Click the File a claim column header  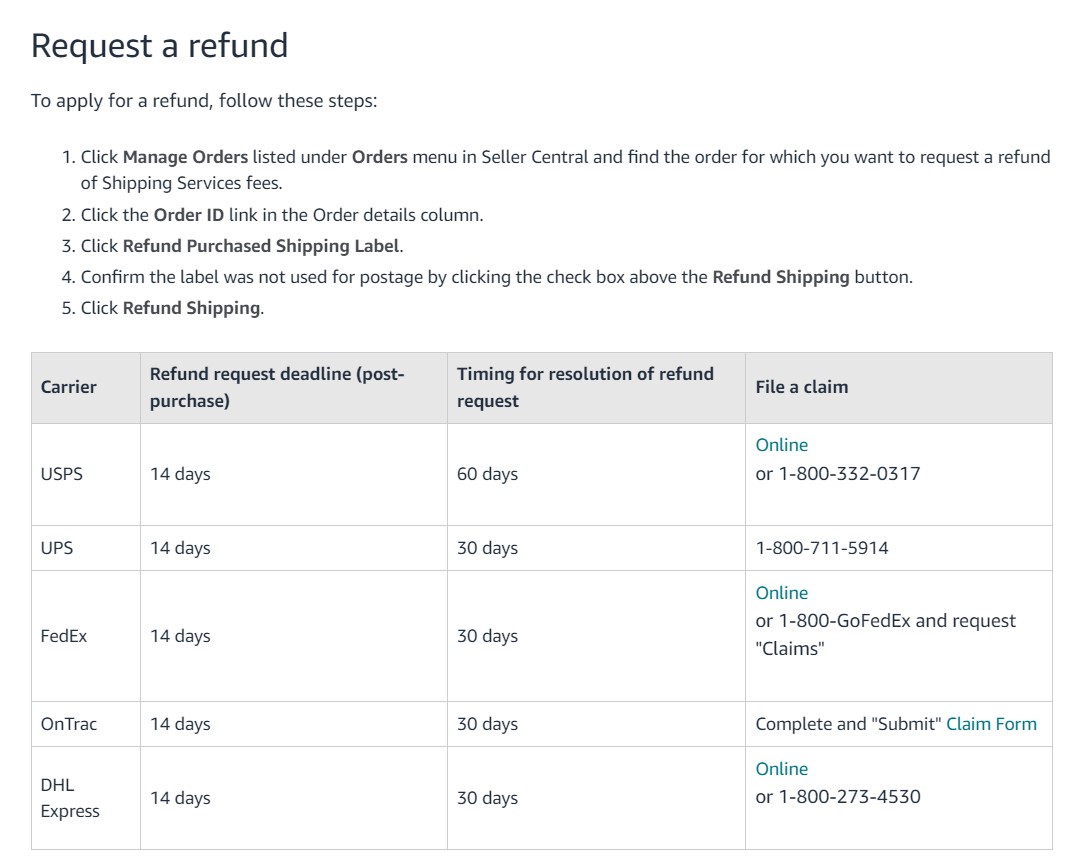point(899,388)
